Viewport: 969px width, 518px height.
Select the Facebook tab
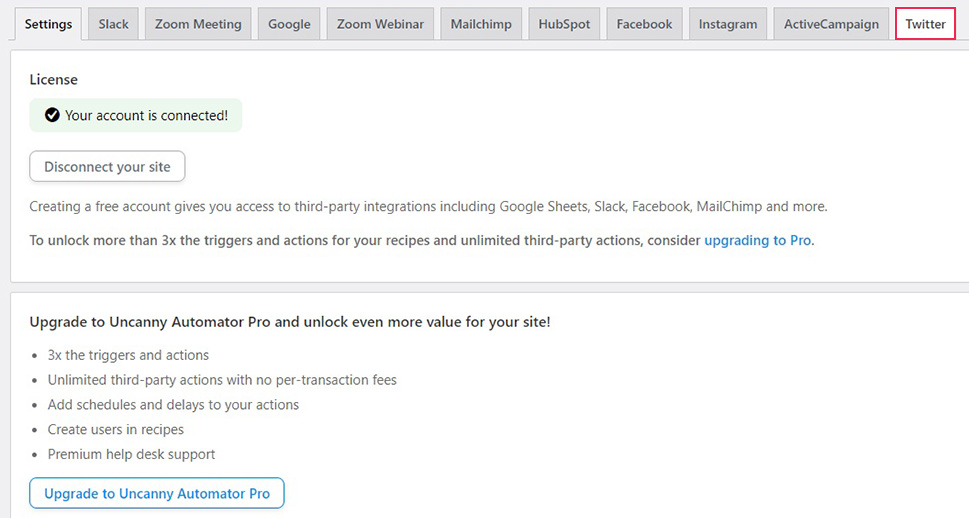[645, 24]
